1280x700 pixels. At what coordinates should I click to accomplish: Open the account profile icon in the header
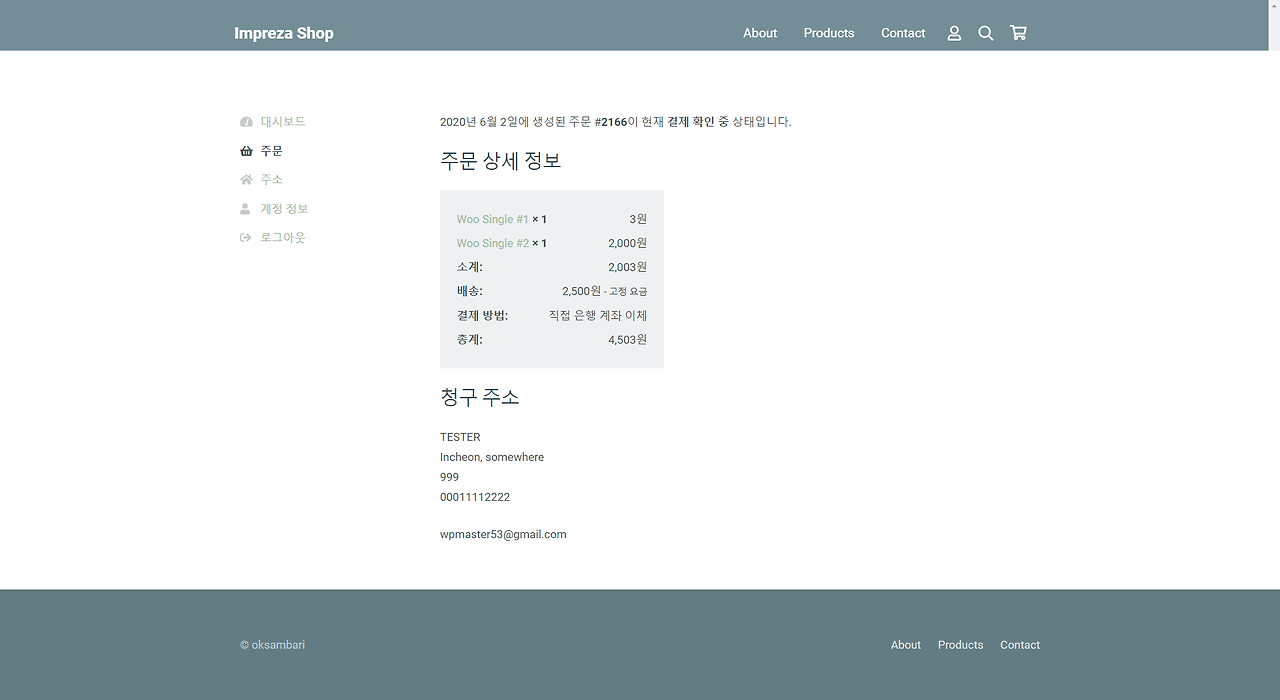coord(954,32)
